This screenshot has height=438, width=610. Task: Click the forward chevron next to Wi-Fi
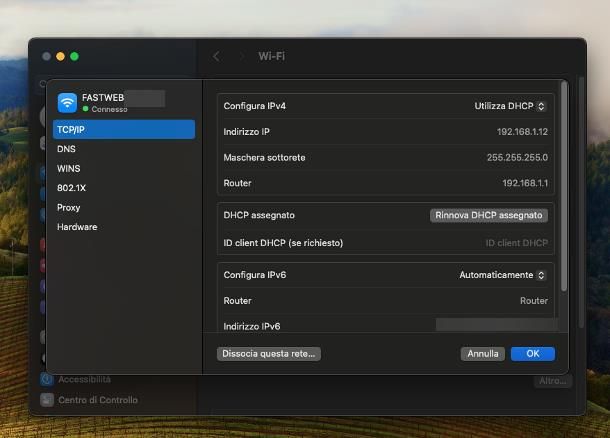coord(242,56)
